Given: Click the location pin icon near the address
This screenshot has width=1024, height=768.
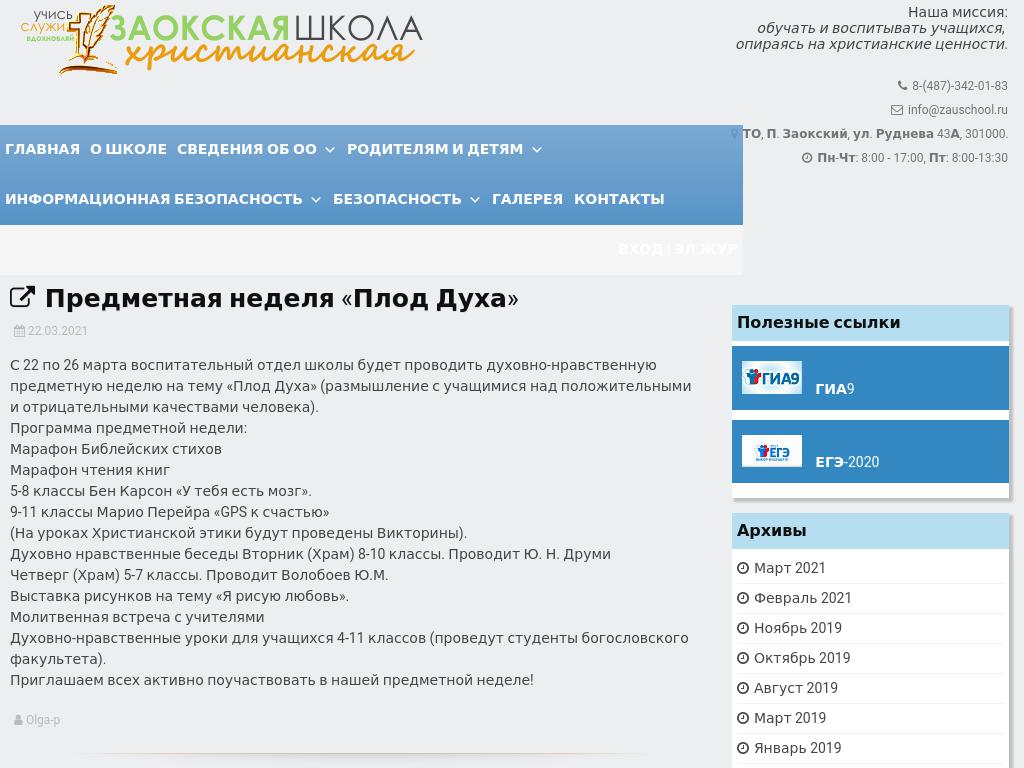Looking at the screenshot, I should 735,133.
